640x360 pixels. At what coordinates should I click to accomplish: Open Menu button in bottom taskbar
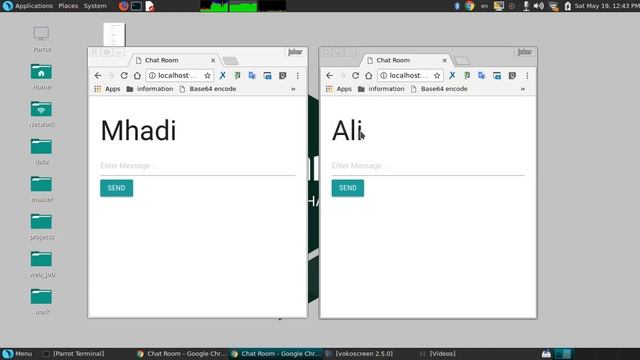tap(17, 353)
